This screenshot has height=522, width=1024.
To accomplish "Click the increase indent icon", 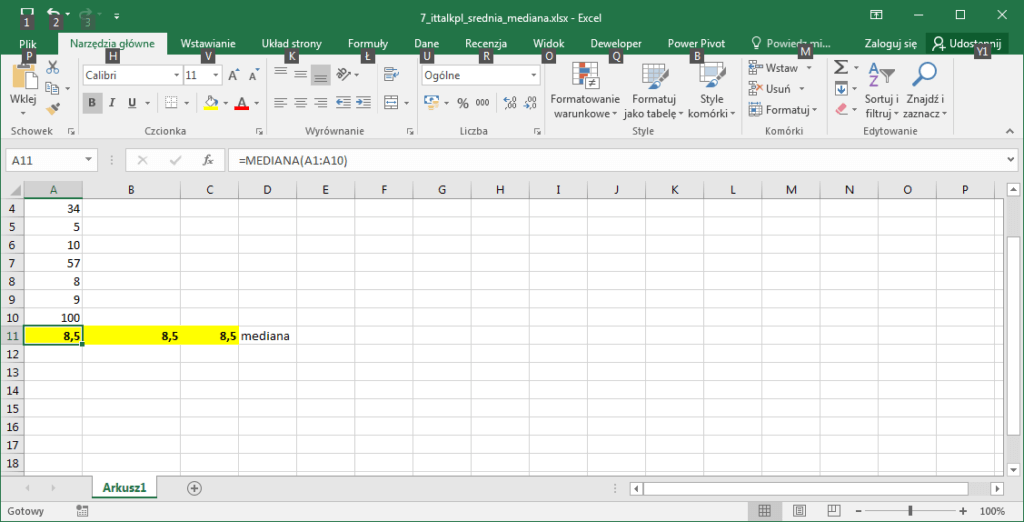I will (x=363, y=103).
